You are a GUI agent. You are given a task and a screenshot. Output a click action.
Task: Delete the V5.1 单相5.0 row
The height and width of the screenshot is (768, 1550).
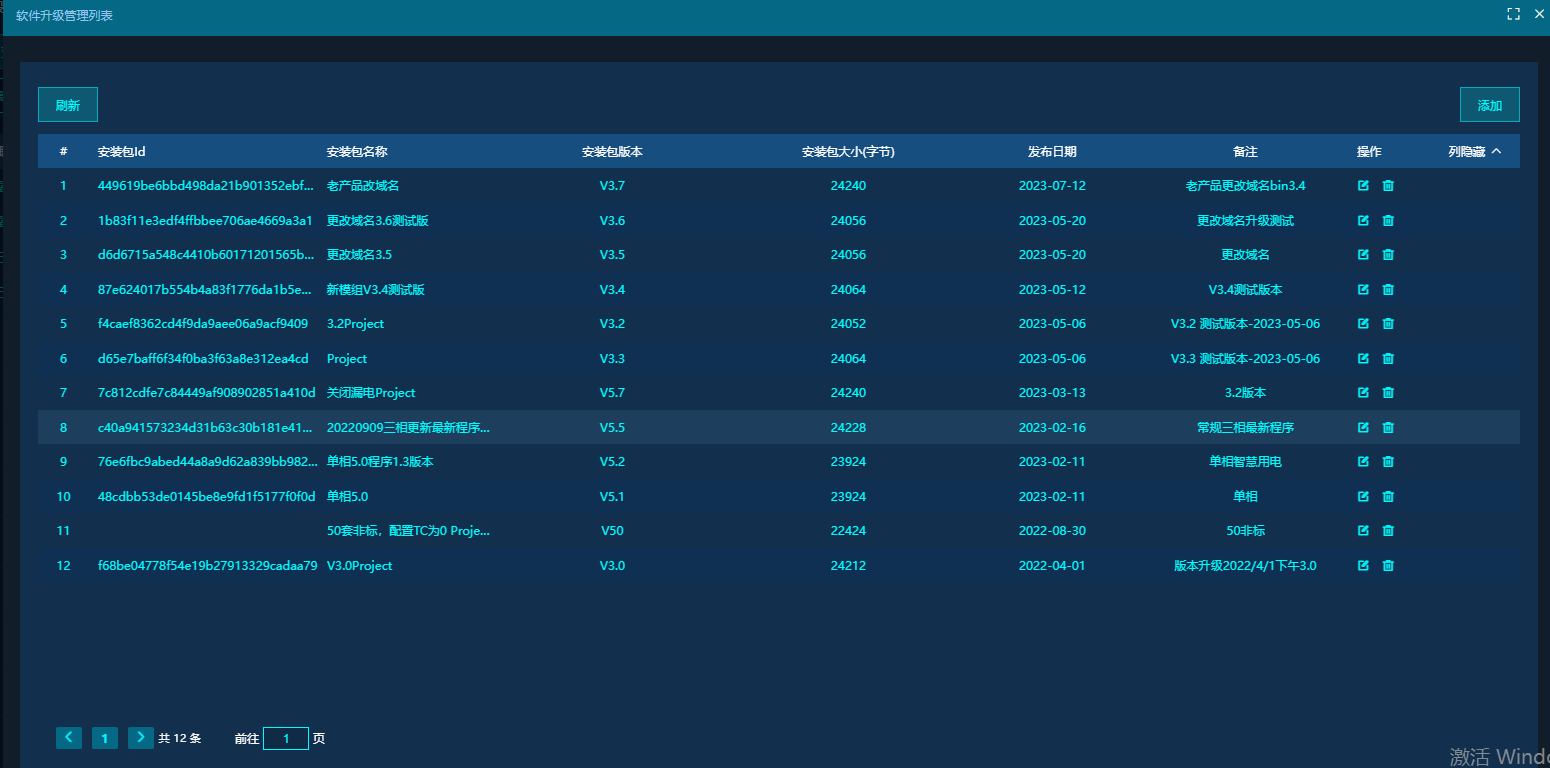point(1388,497)
